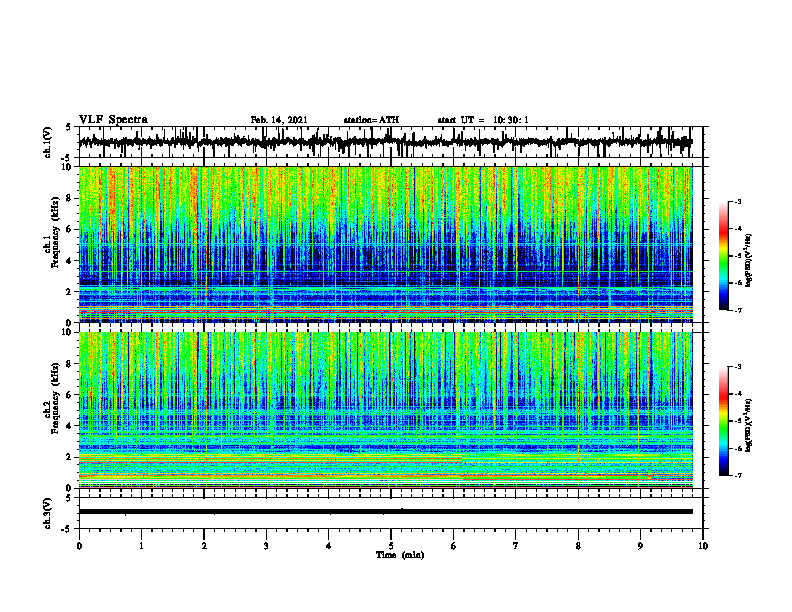
Task: Click time axis tick label "4"
Action: (x=329, y=546)
